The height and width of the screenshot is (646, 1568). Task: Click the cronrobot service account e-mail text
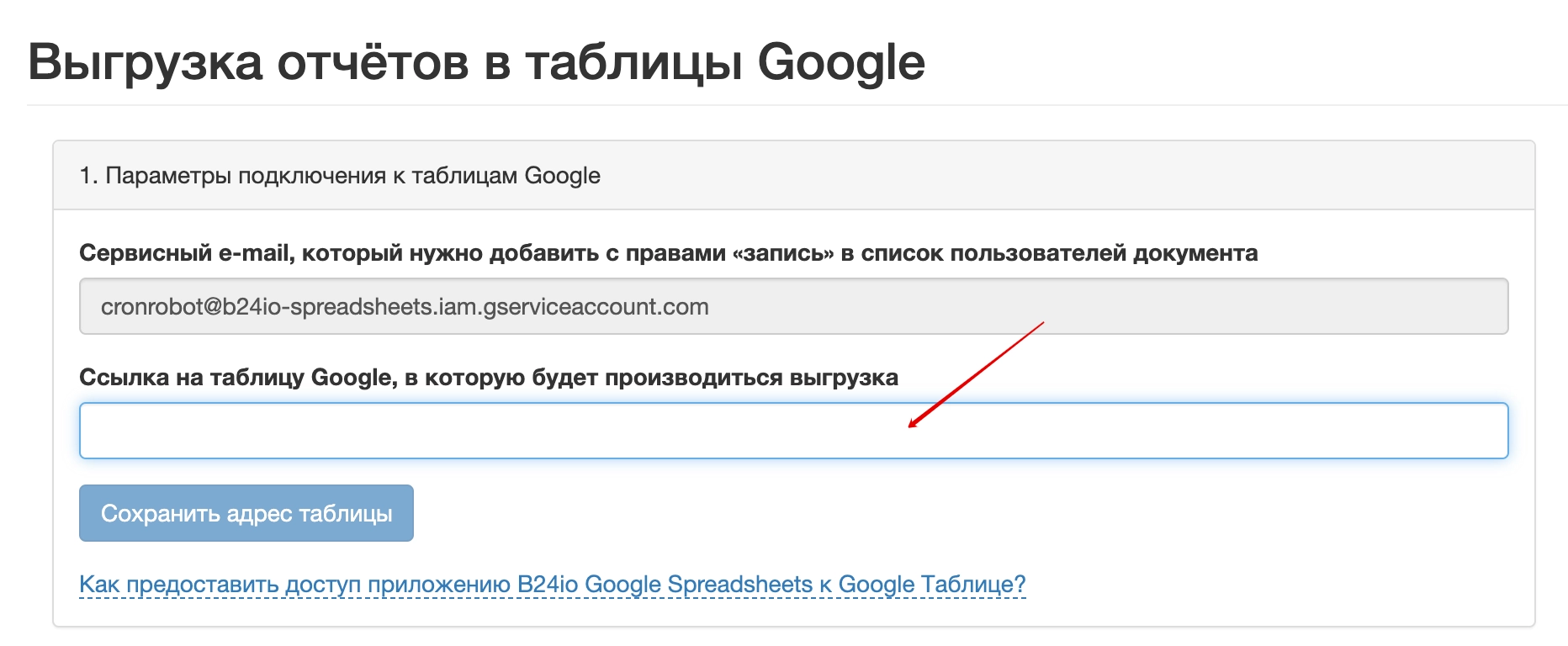404,308
